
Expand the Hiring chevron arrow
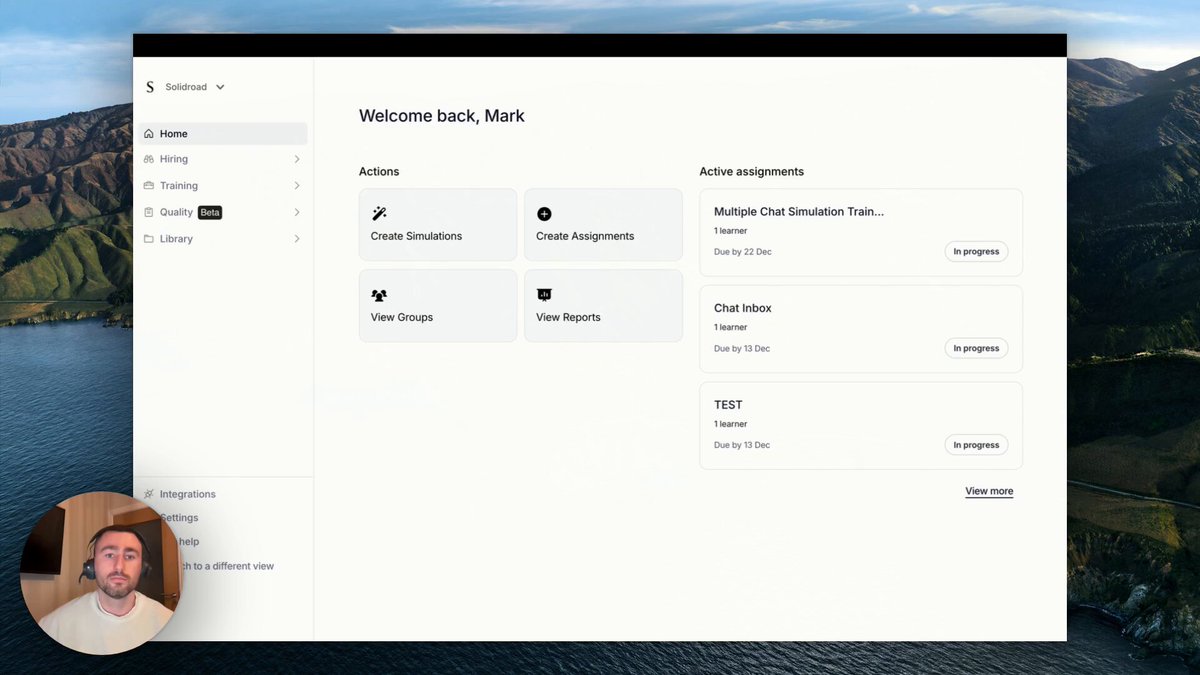297,159
